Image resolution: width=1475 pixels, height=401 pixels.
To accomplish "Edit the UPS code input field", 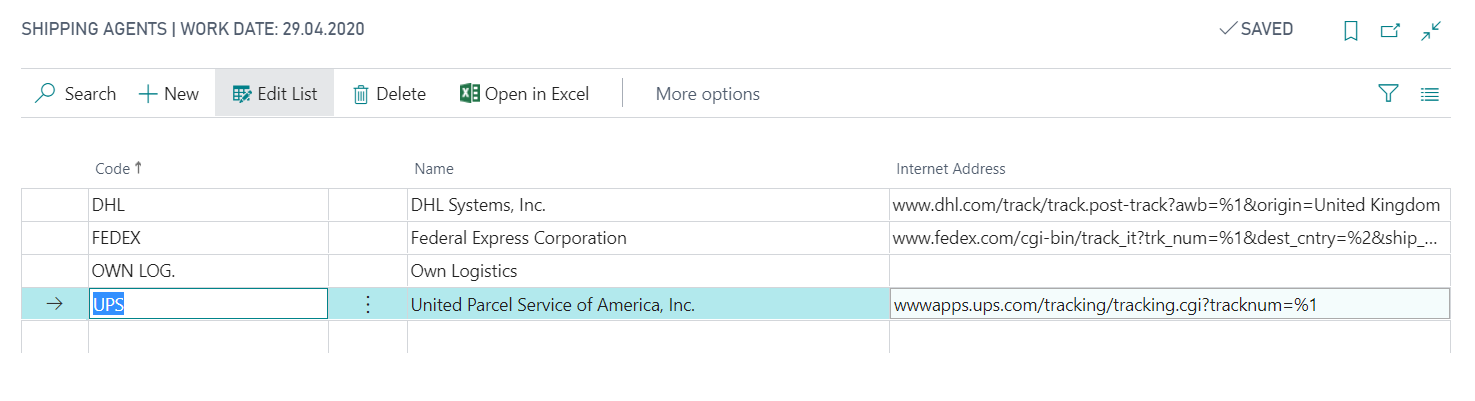I will coord(208,304).
